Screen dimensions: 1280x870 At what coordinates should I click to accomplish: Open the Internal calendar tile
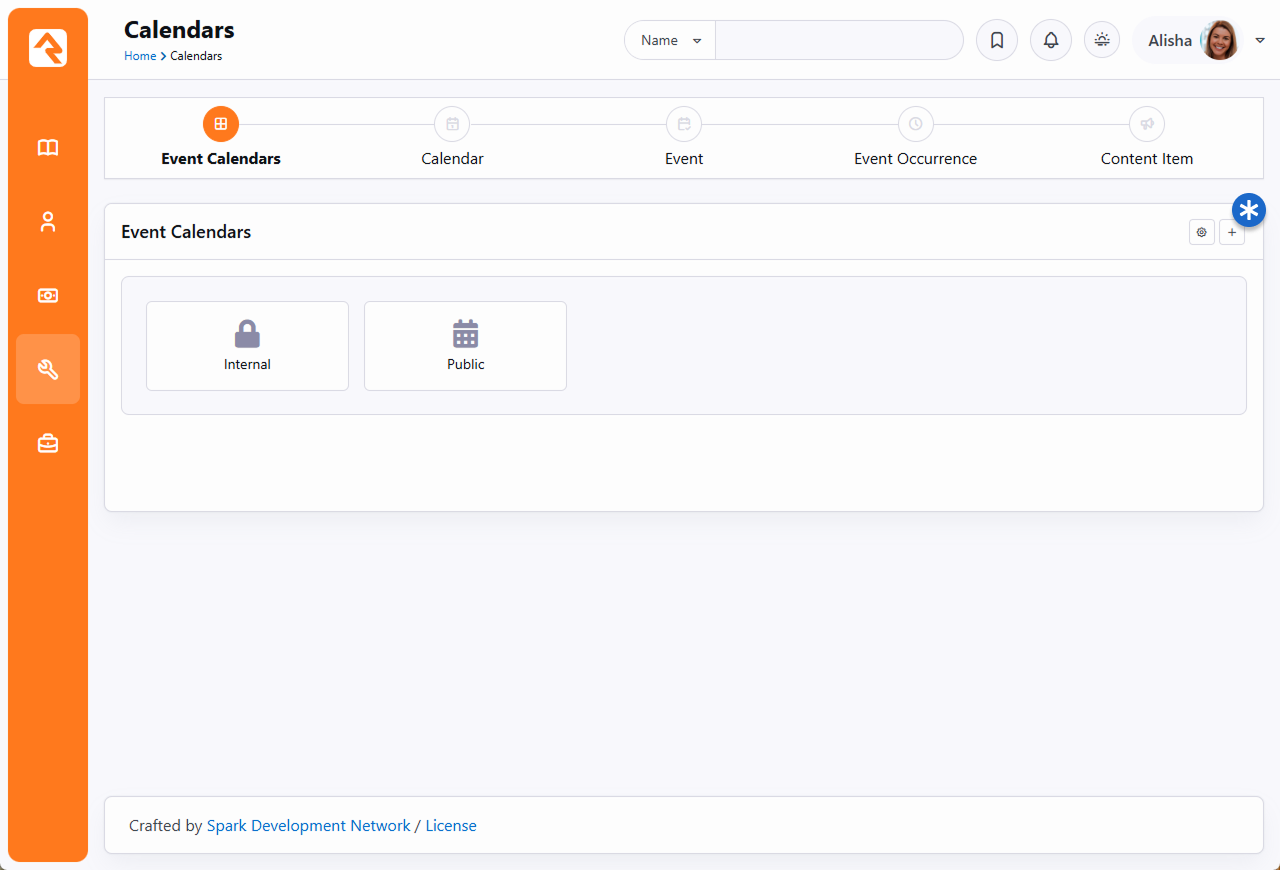pos(247,346)
